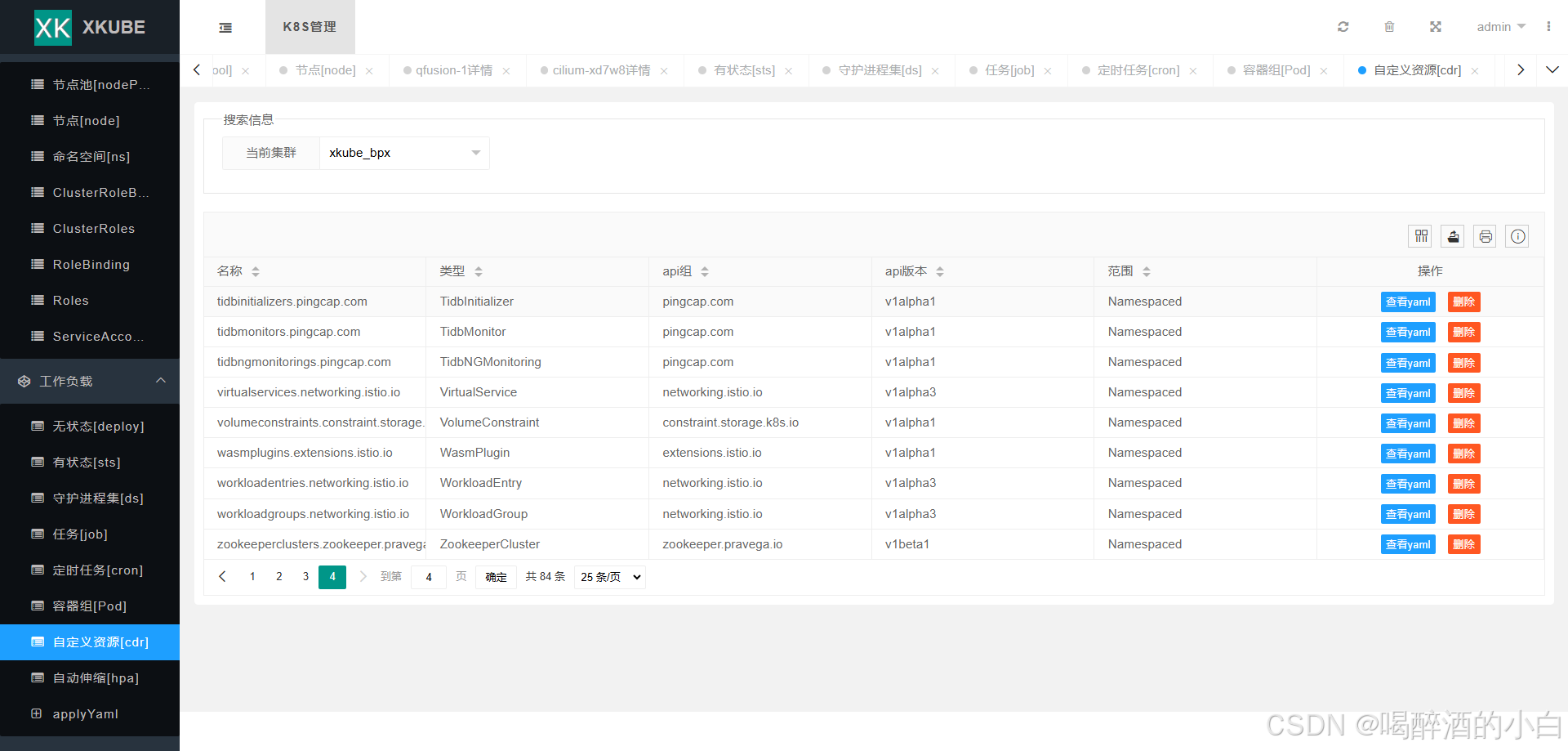Sort table by 名称 column
The height and width of the screenshot is (751, 1568).
tap(256, 271)
